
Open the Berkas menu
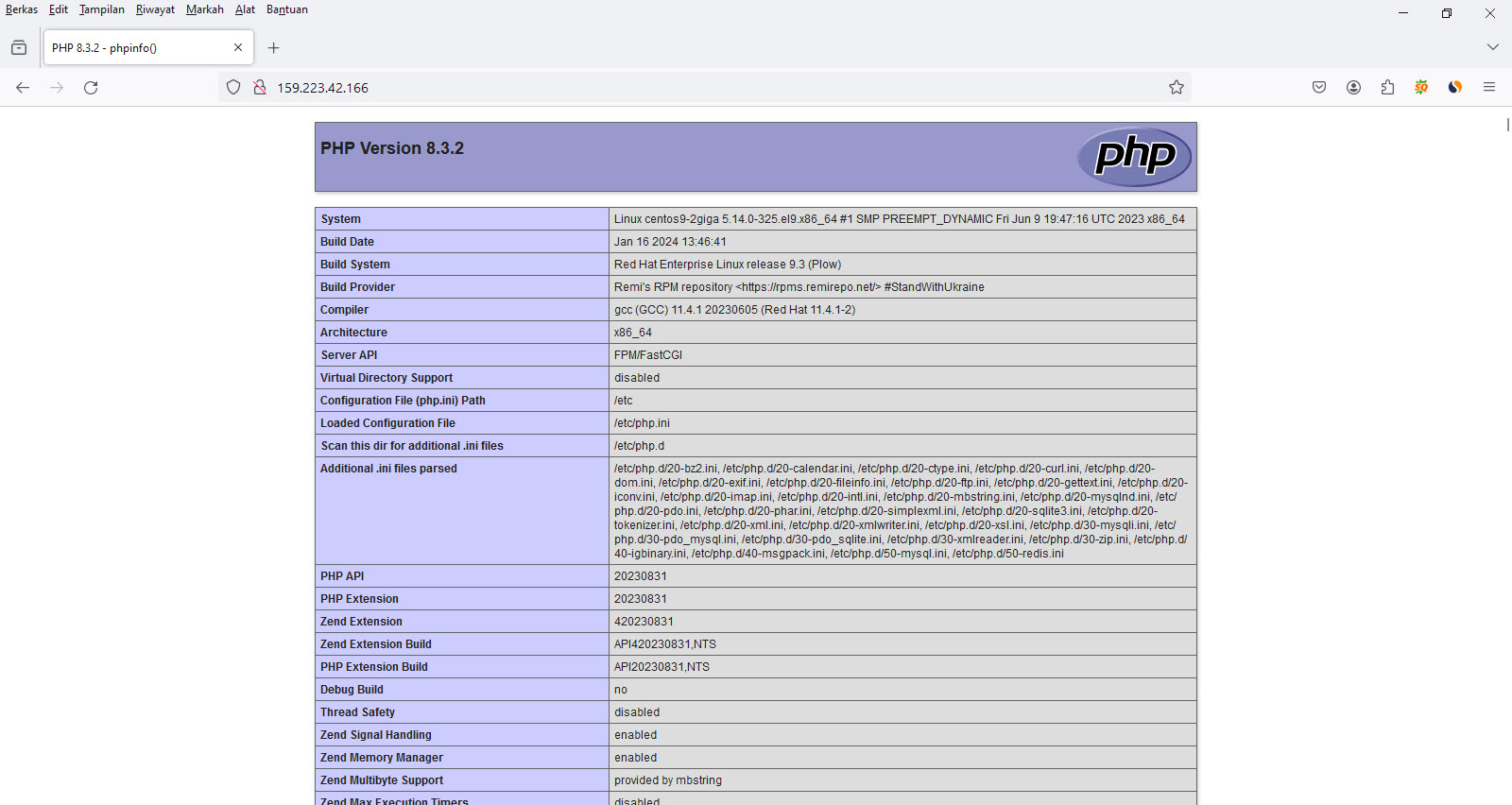click(x=22, y=9)
